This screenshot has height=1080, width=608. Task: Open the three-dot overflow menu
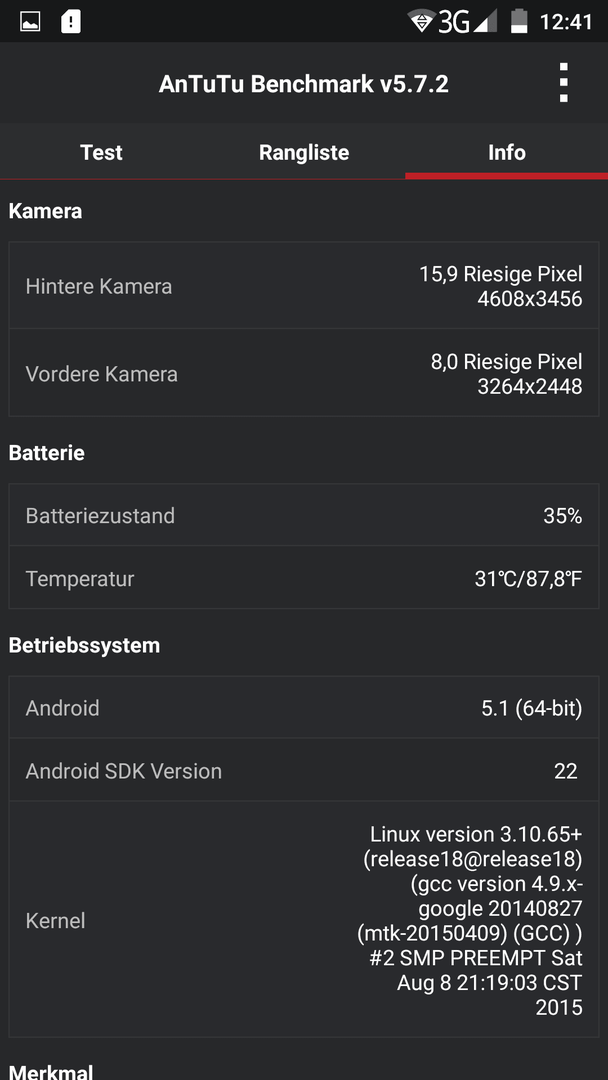(563, 83)
